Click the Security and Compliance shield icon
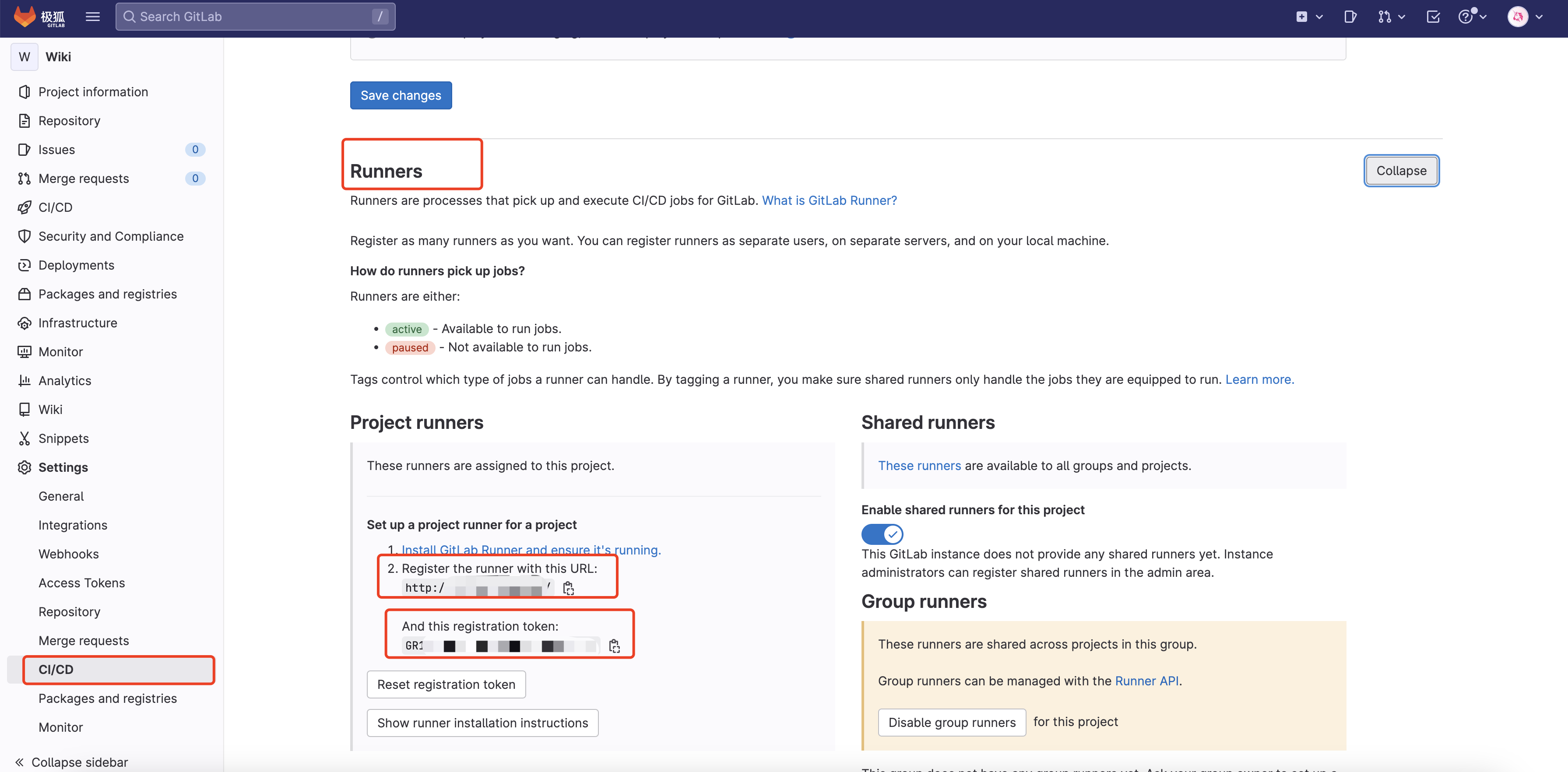 click(25, 236)
